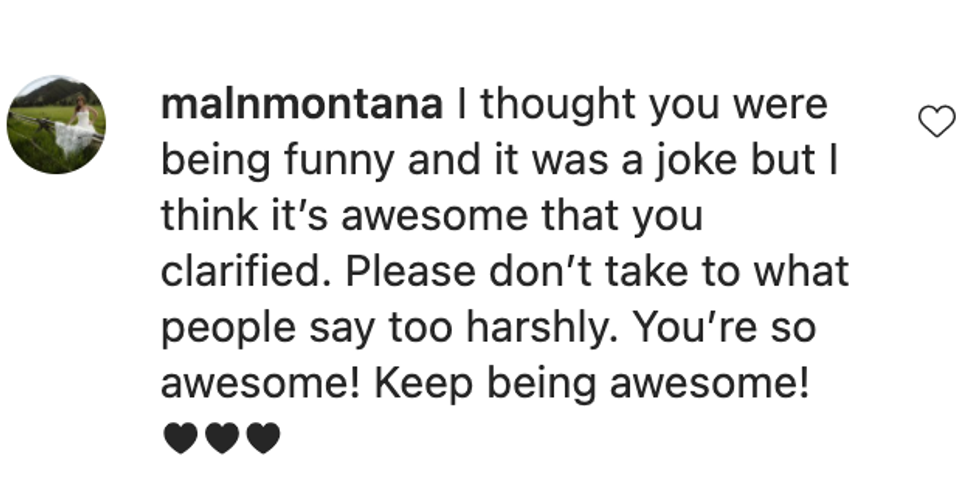This screenshot has width=980, height=493.
Task: Click the phrase 'Keep being awesome!'
Action: (628, 383)
